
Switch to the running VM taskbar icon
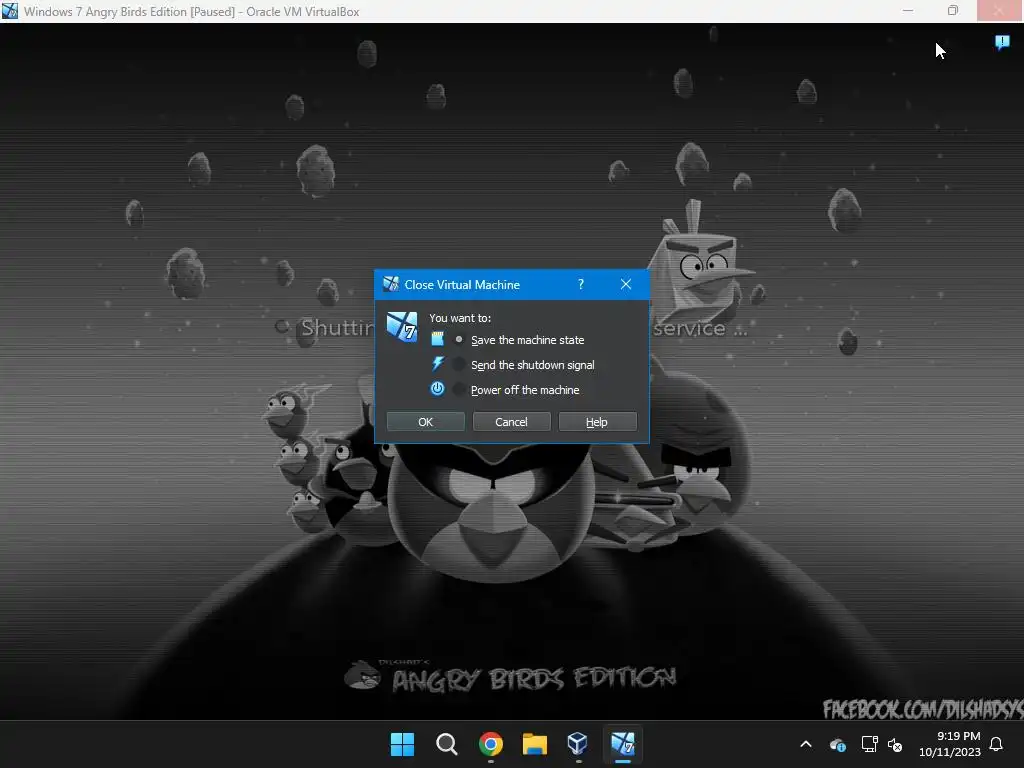622,744
